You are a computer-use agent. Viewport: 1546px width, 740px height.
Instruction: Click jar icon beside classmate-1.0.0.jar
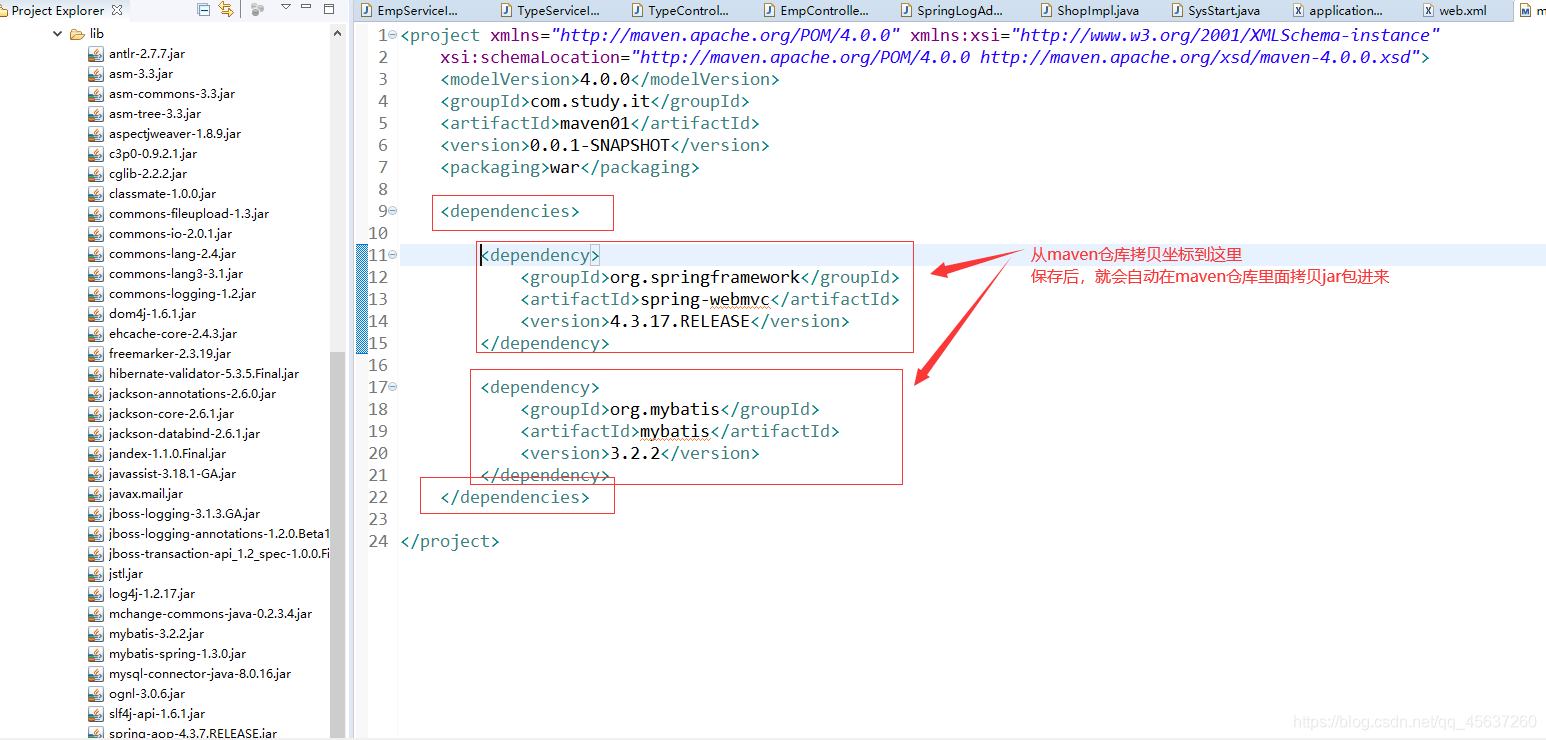[96, 194]
